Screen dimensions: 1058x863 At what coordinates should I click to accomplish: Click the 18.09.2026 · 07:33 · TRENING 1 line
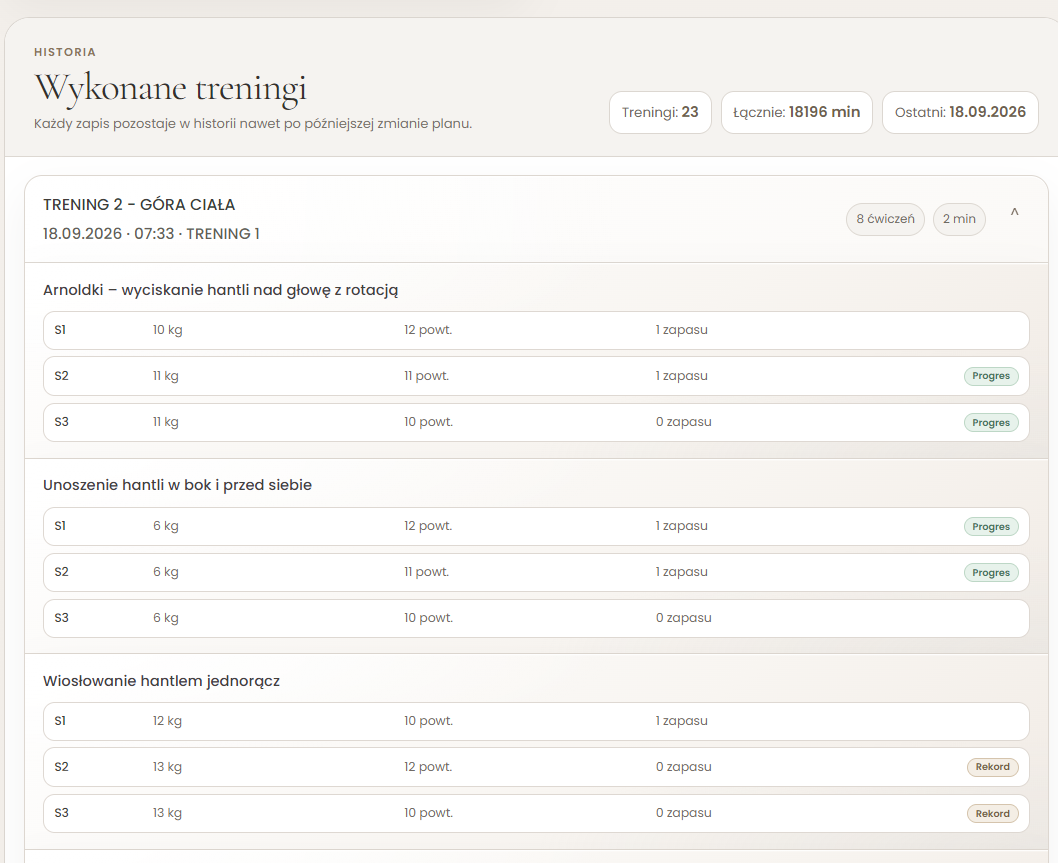pos(151,233)
